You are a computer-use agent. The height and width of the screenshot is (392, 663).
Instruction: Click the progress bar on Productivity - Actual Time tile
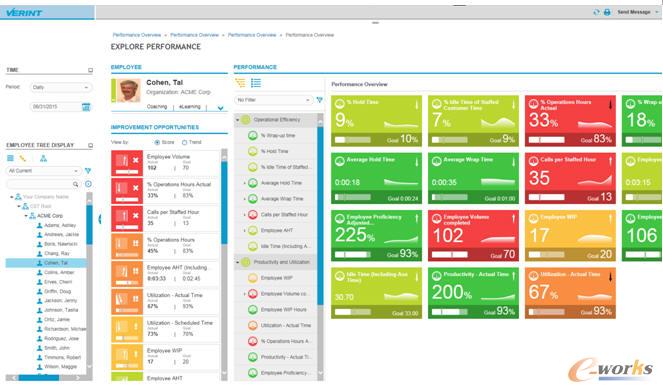(449, 313)
